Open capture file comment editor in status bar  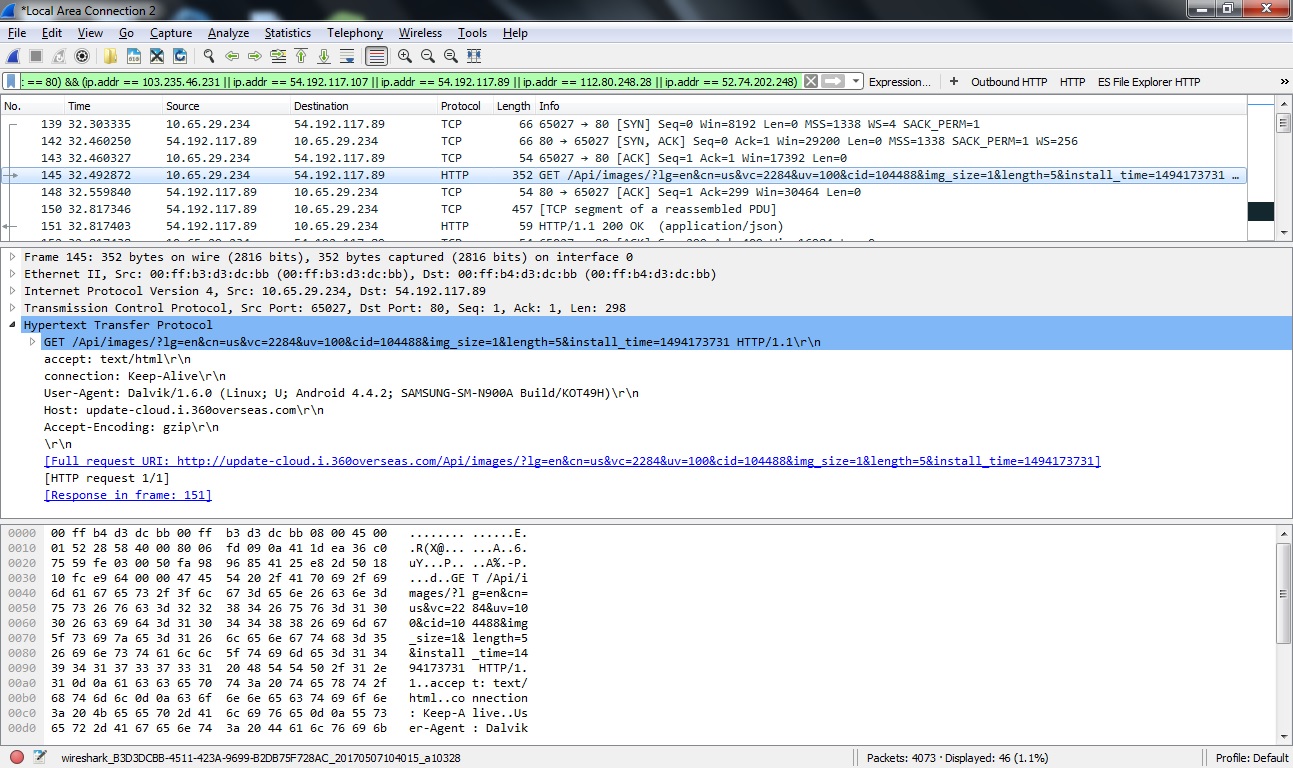pos(40,757)
